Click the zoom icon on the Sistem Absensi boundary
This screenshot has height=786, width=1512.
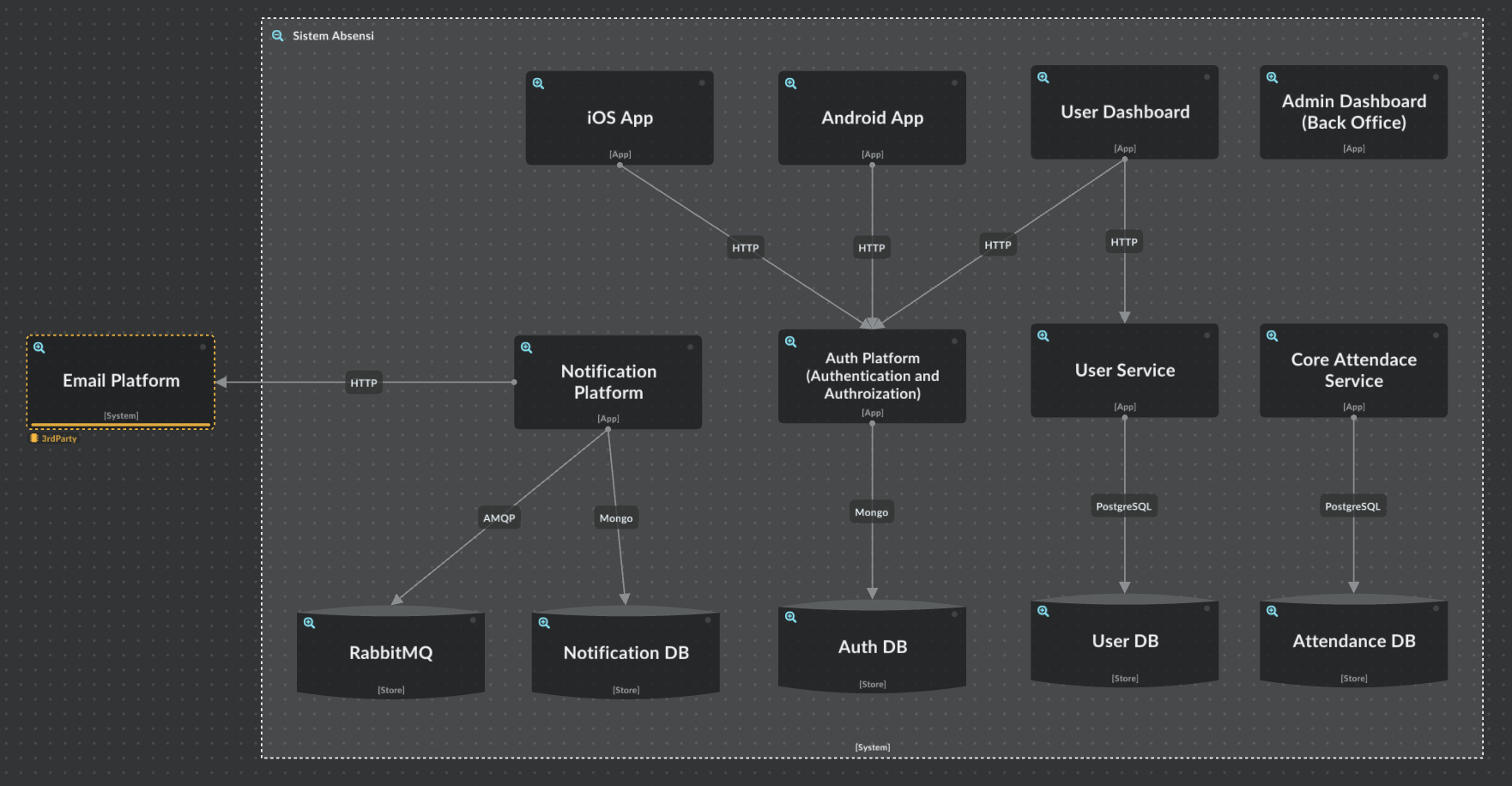coord(276,35)
